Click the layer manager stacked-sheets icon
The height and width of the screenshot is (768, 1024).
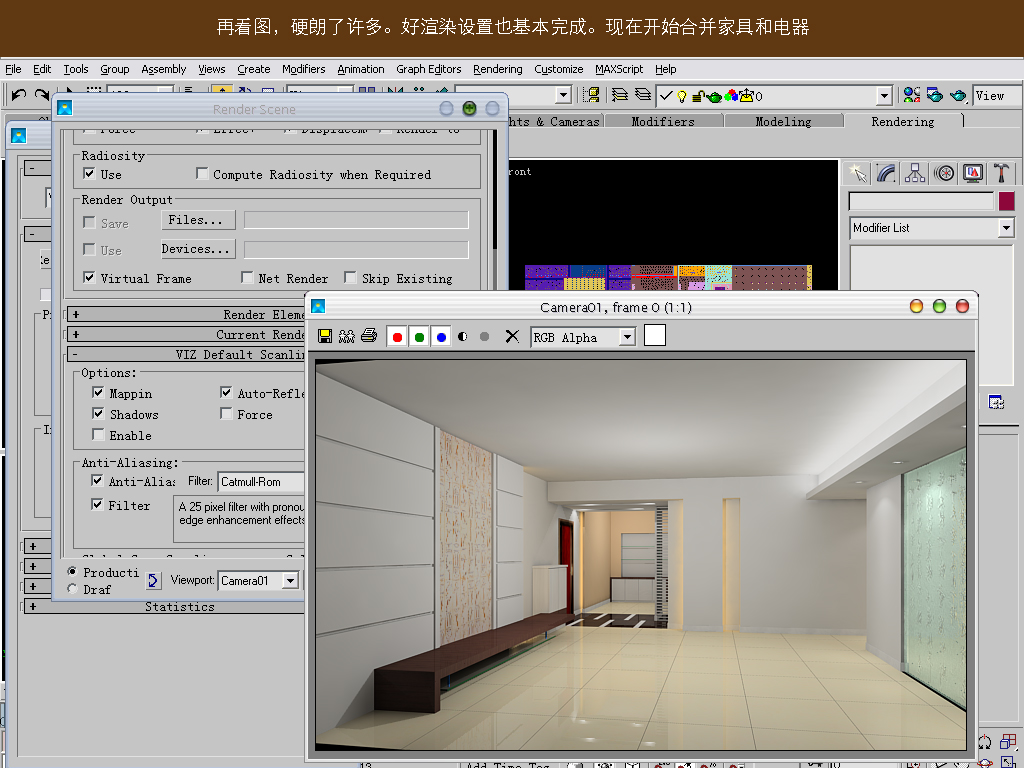pos(619,95)
